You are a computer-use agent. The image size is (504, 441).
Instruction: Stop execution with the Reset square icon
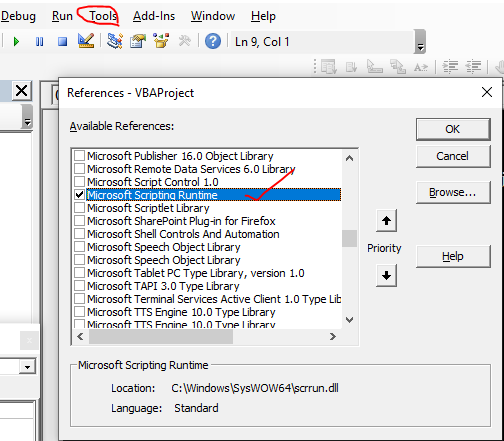[x=62, y=42]
